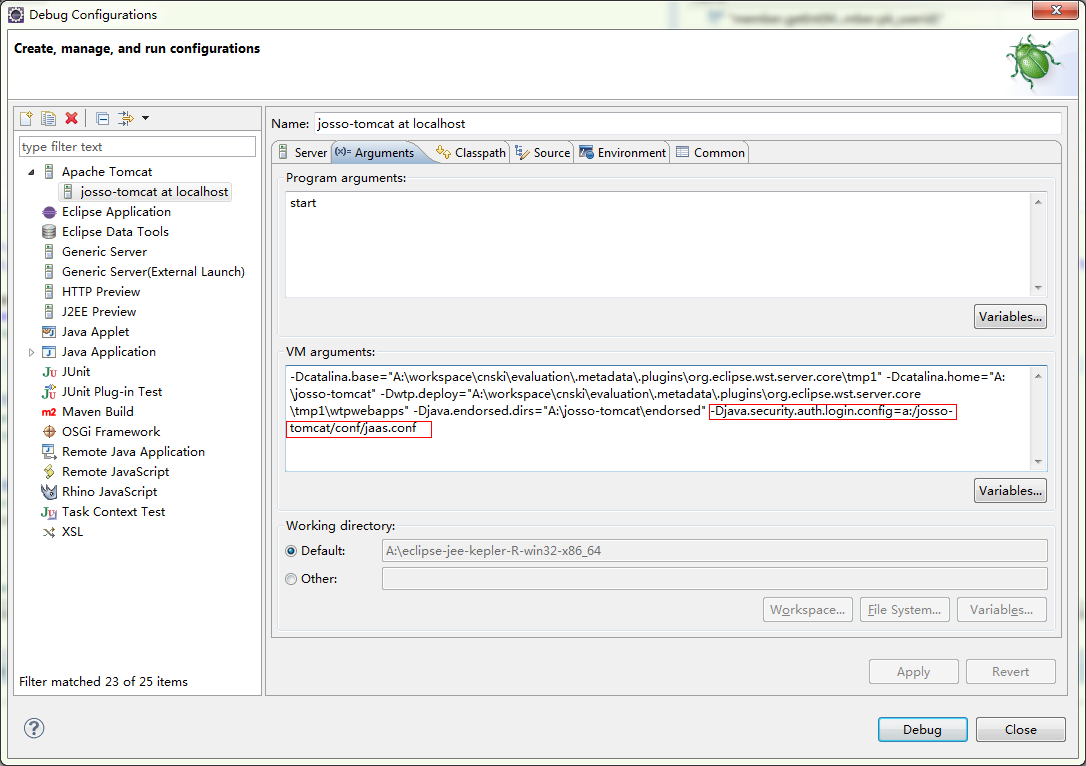Viewport: 1086px width, 766px height.
Task: Select Remote Java Application tree entry
Action: (x=133, y=452)
